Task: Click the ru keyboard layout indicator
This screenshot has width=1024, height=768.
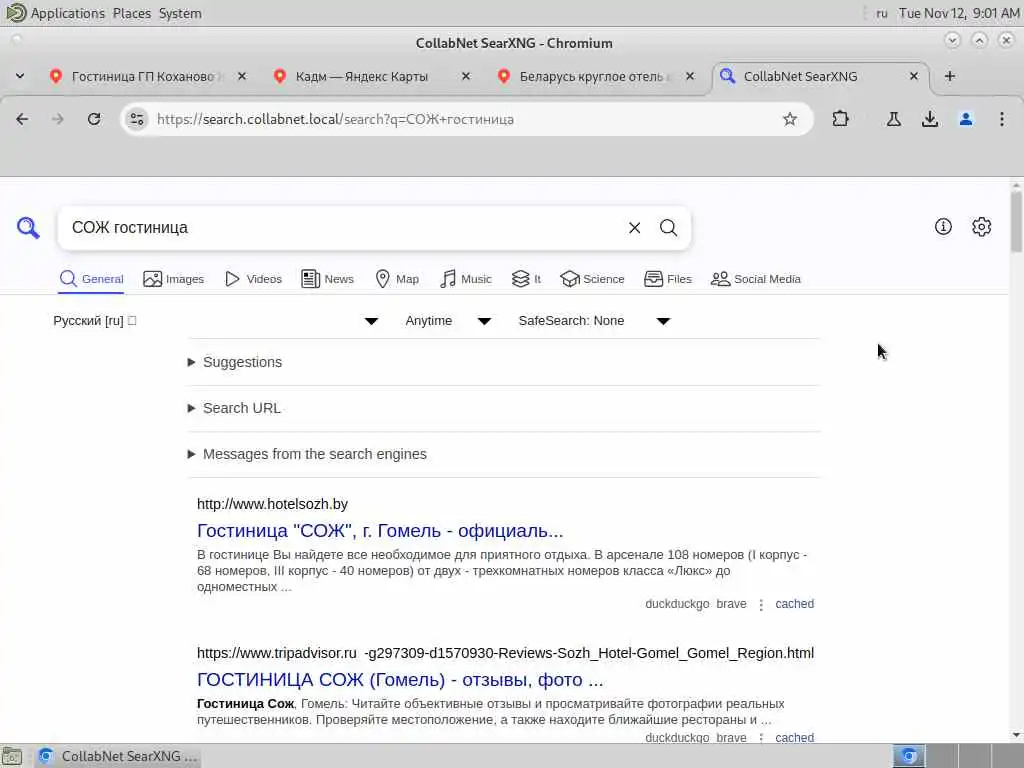Action: (x=882, y=13)
